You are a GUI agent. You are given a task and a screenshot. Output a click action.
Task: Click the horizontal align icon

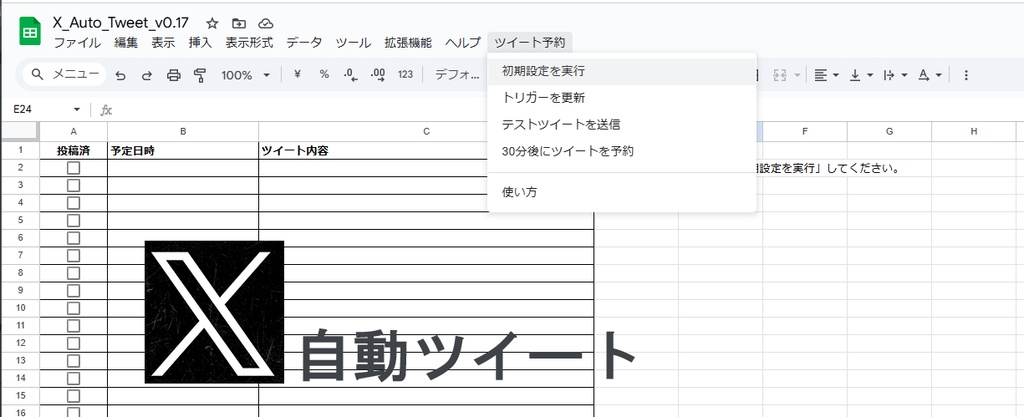[821, 75]
